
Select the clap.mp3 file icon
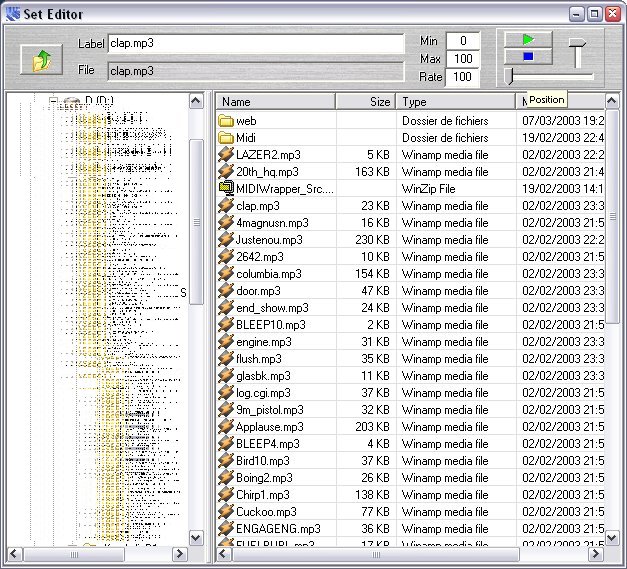point(226,206)
